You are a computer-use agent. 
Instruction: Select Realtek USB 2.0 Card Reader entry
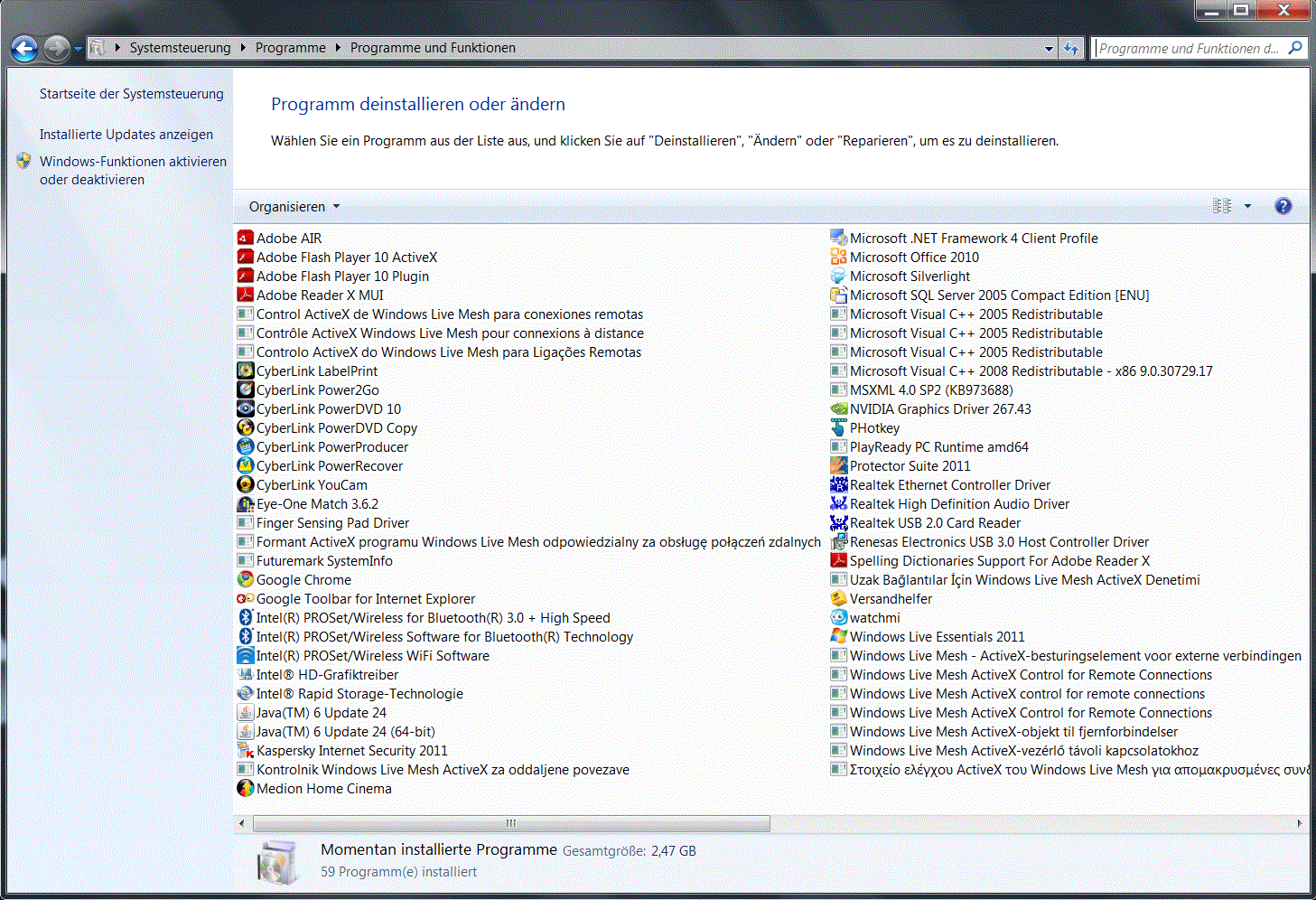[926, 522]
